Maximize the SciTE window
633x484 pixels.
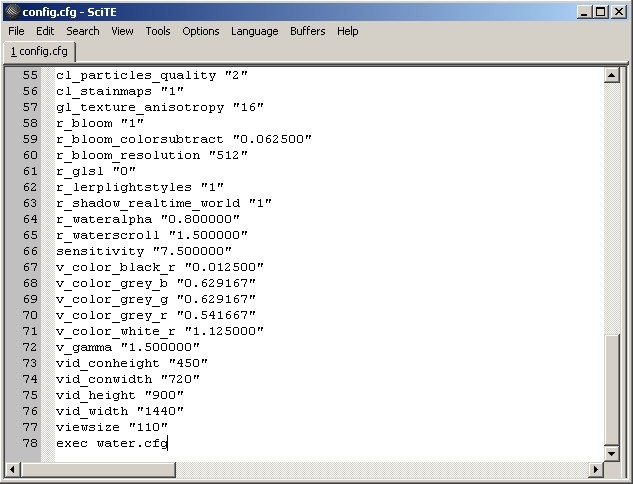point(601,11)
